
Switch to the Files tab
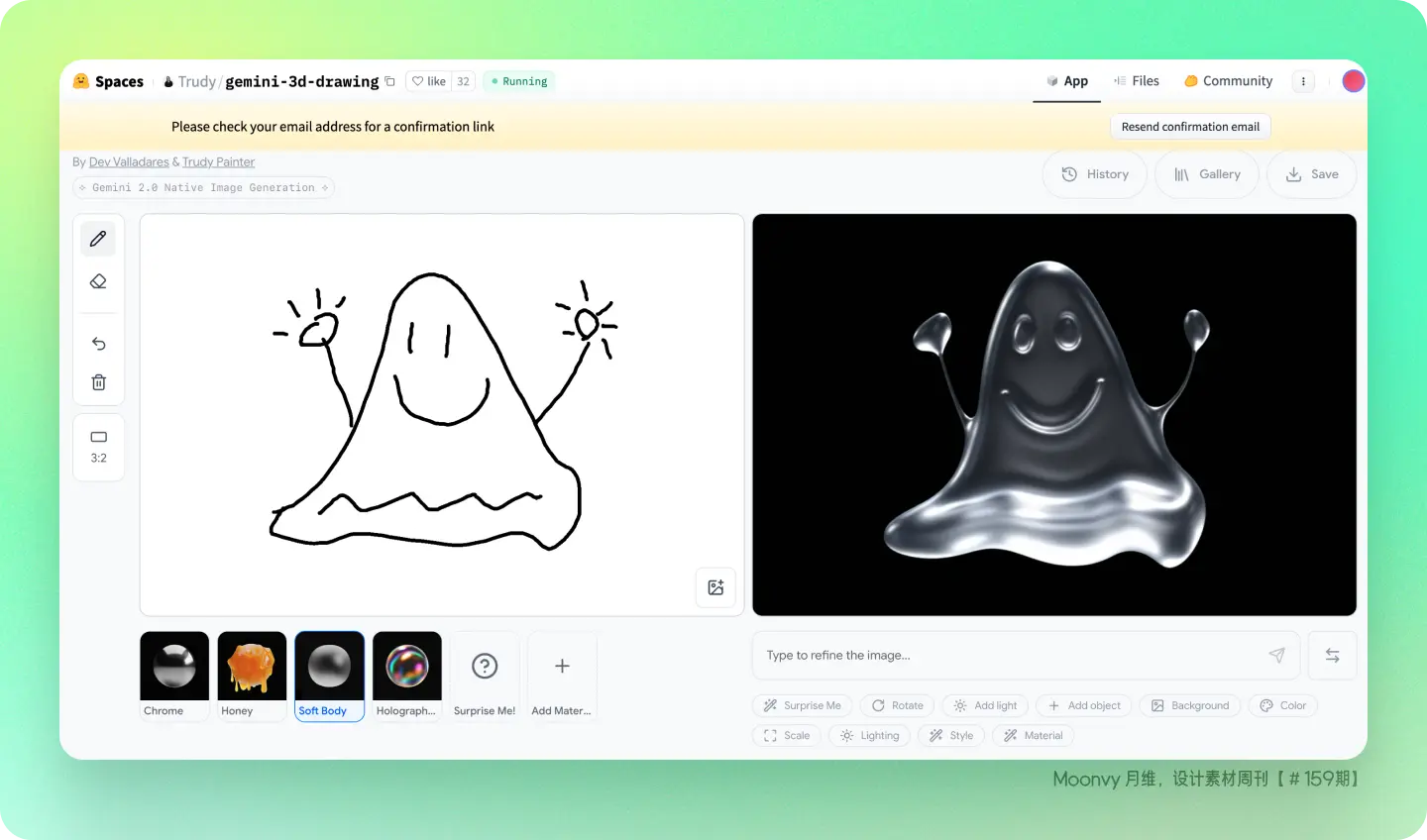(1136, 81)
